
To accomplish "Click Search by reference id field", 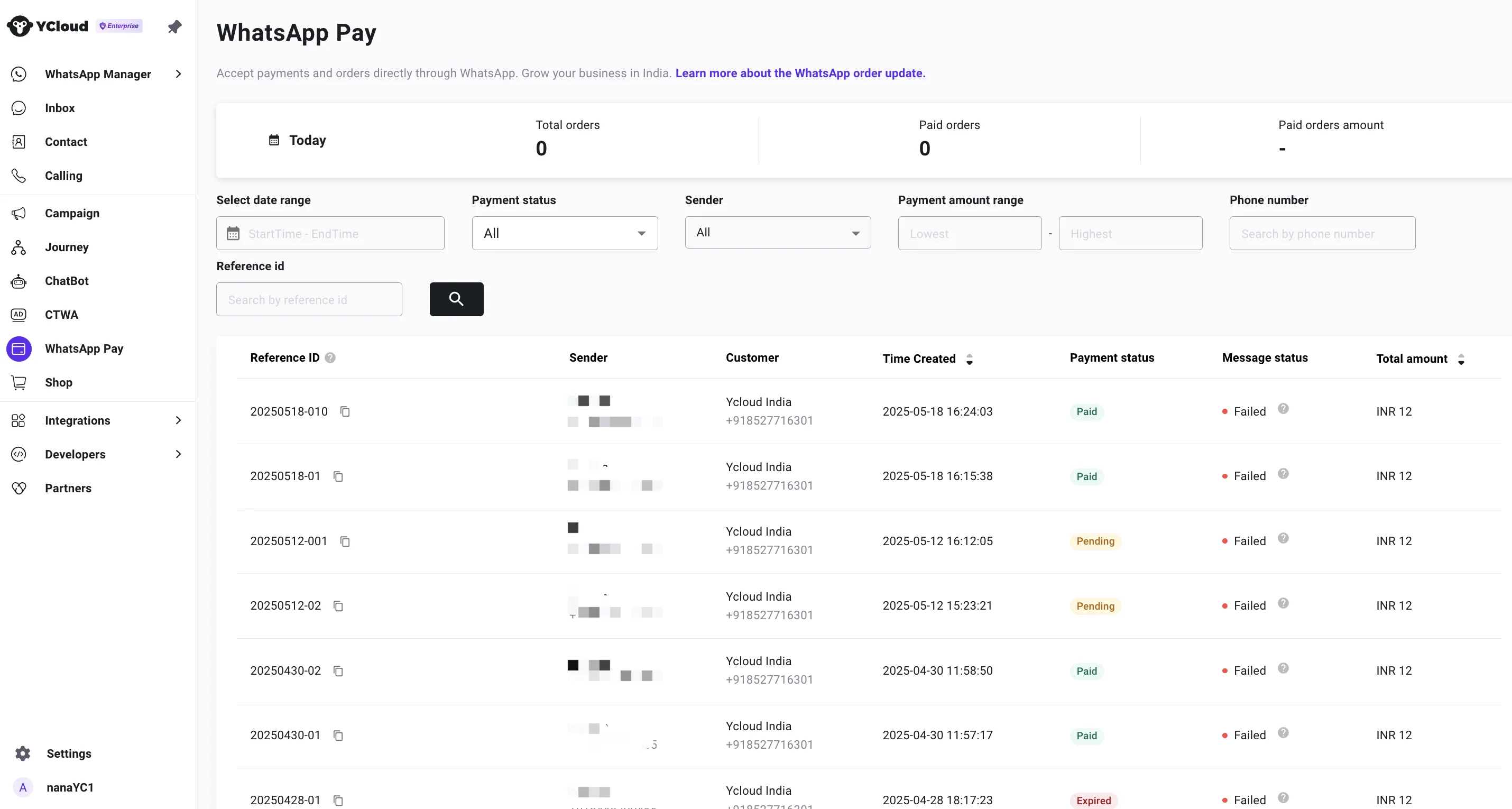I will pos(309,299).
